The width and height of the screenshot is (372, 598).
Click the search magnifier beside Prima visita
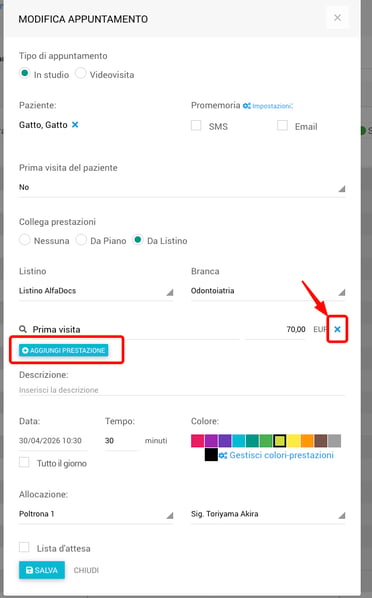[x=23, y=329]
